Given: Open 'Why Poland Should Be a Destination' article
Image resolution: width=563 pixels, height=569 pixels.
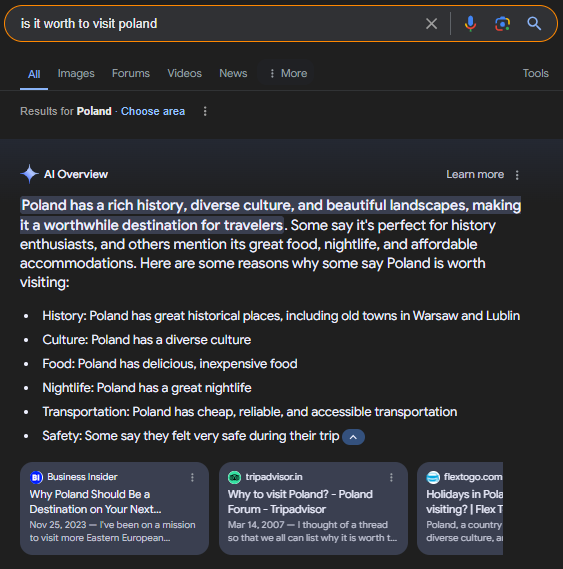Looking at the screenshot, I should point(95,502).
